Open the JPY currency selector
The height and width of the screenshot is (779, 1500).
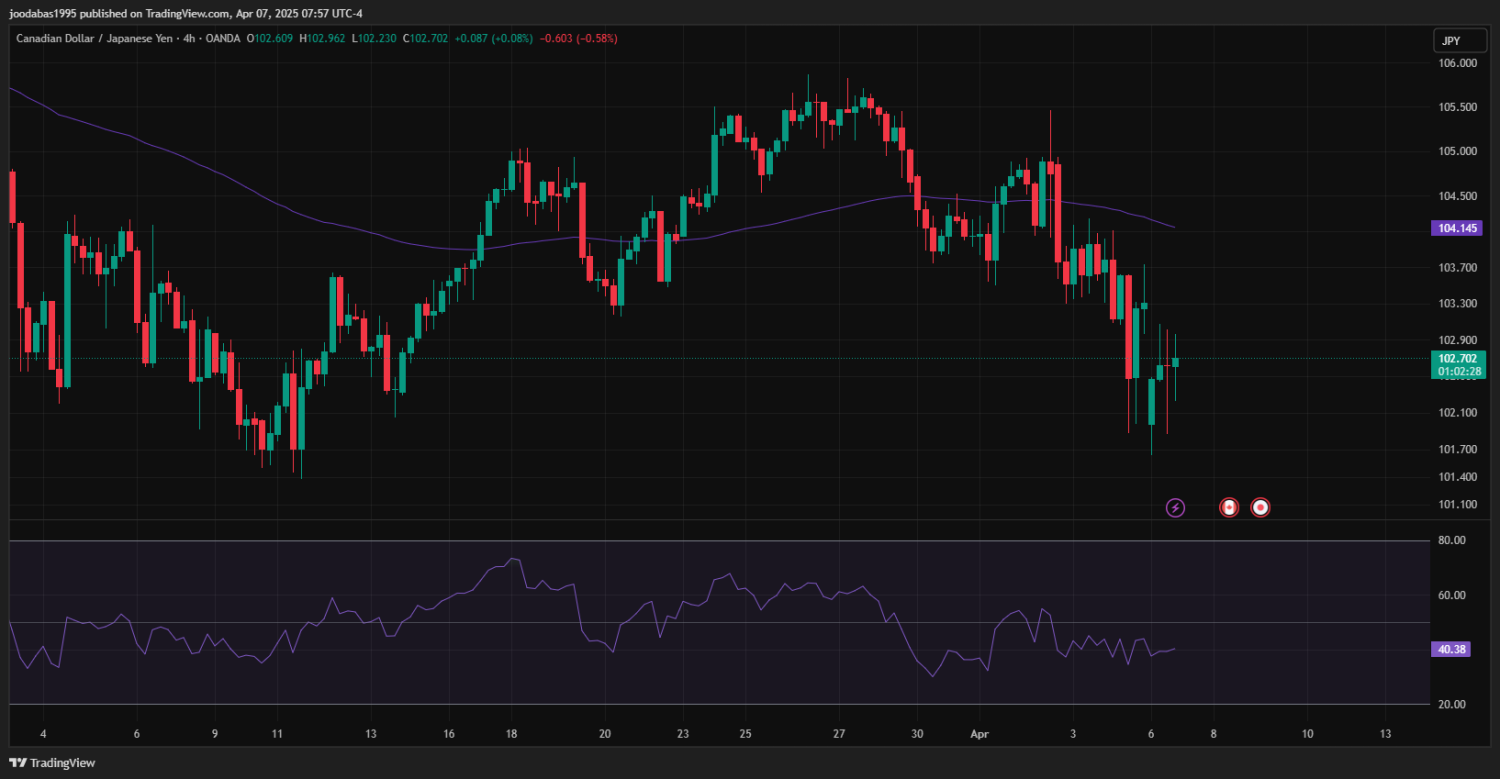[x=1449, y=41]
